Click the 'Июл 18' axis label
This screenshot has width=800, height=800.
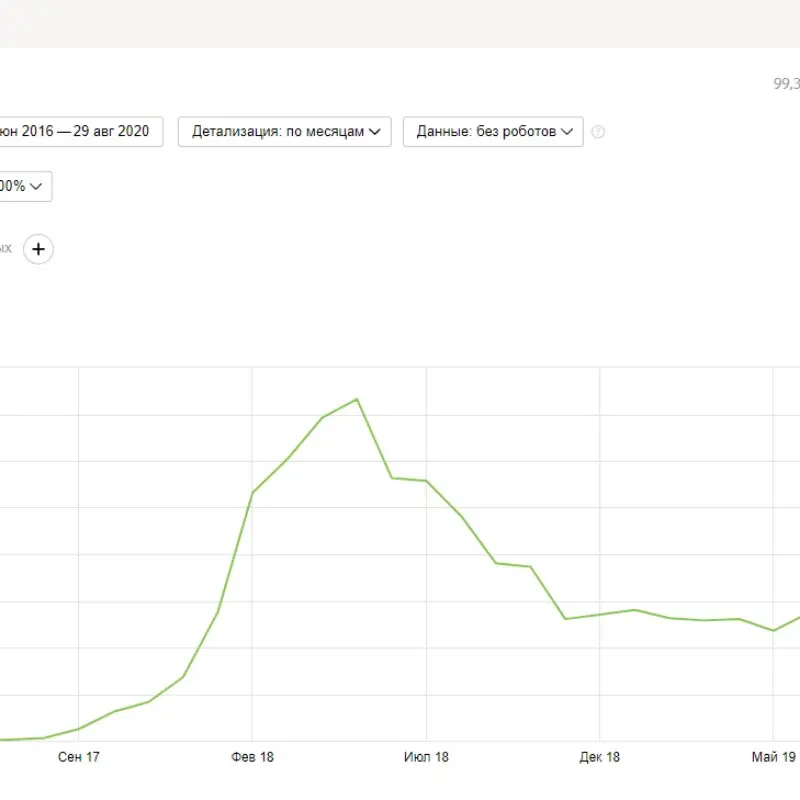point(426,757)
